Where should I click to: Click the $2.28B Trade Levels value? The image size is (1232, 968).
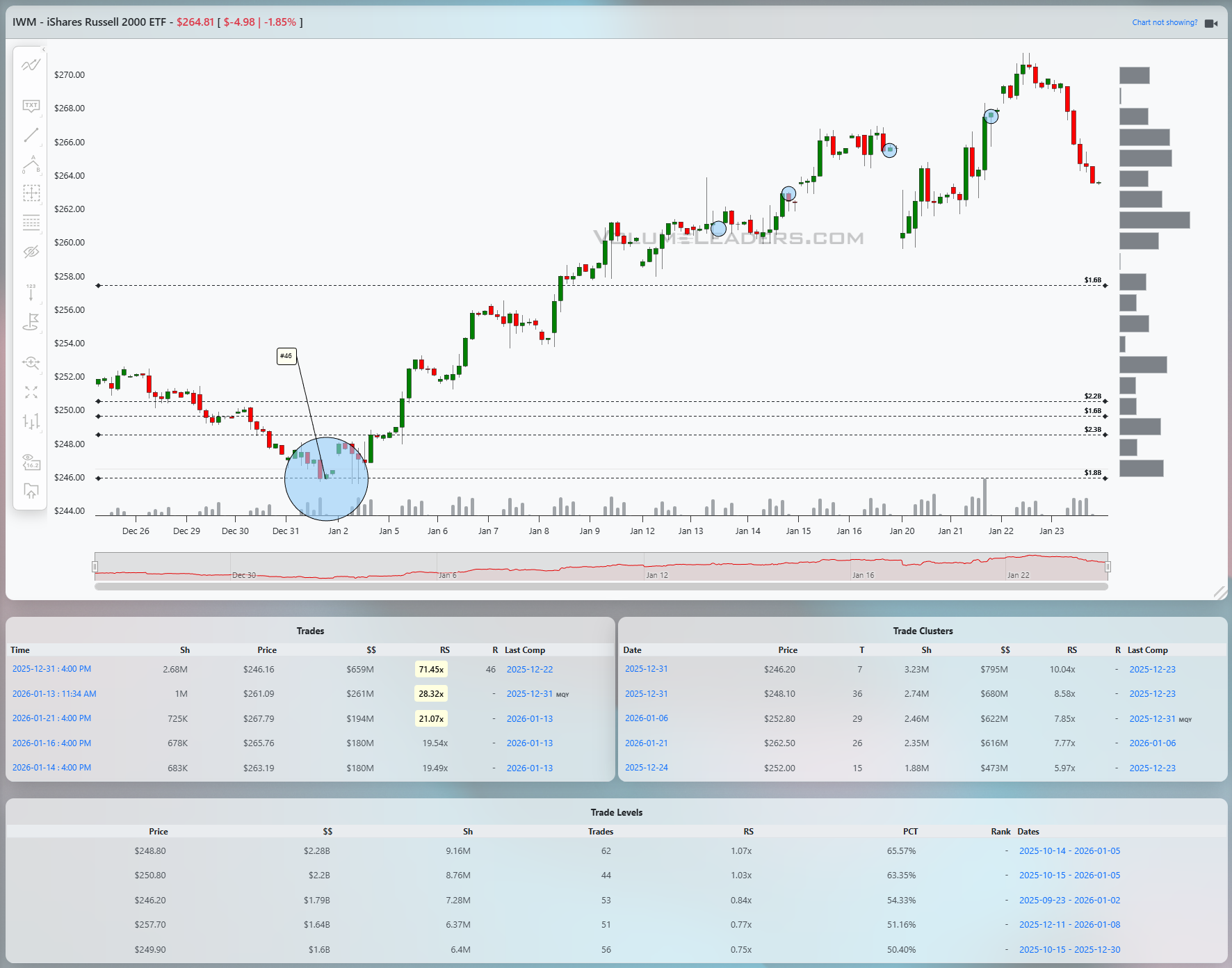click(x=316, y=851)
